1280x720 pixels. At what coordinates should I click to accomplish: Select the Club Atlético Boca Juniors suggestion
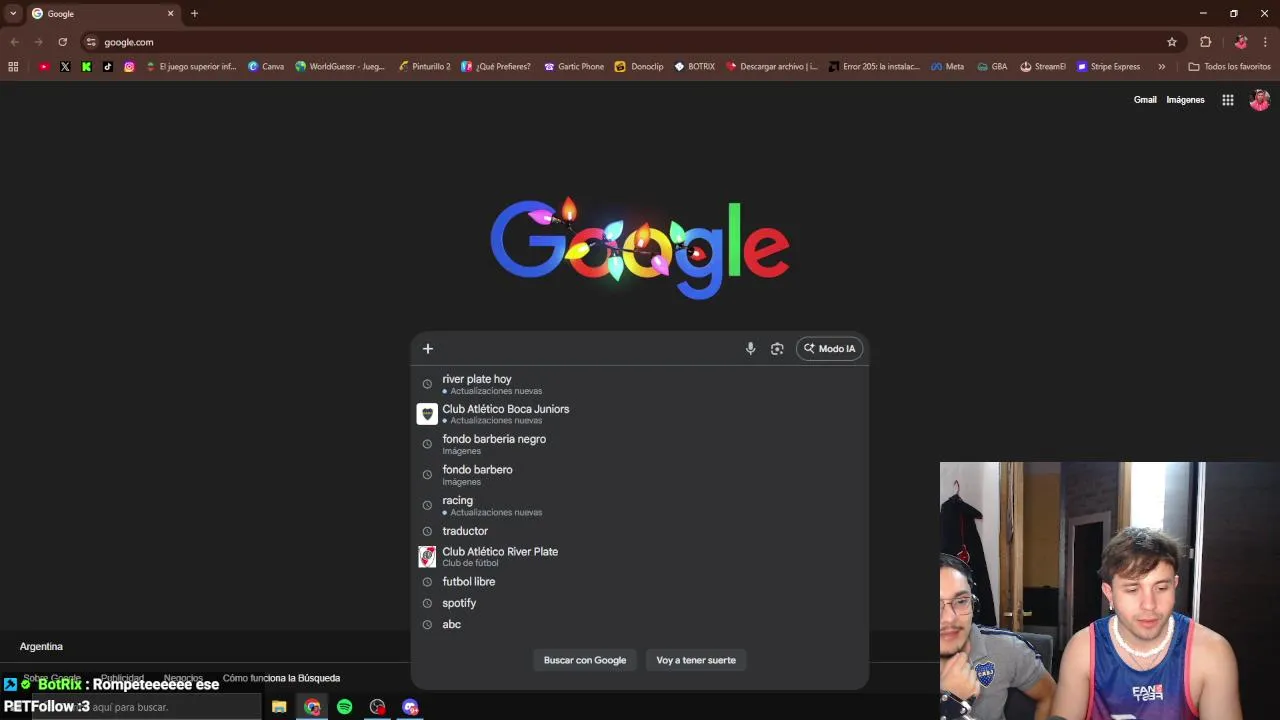[x=640, y=414]
